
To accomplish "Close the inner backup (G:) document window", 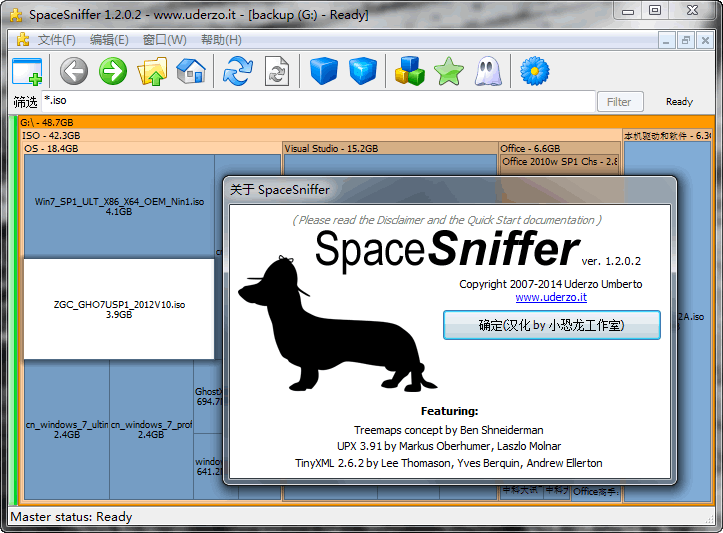I will click(705, 41).
